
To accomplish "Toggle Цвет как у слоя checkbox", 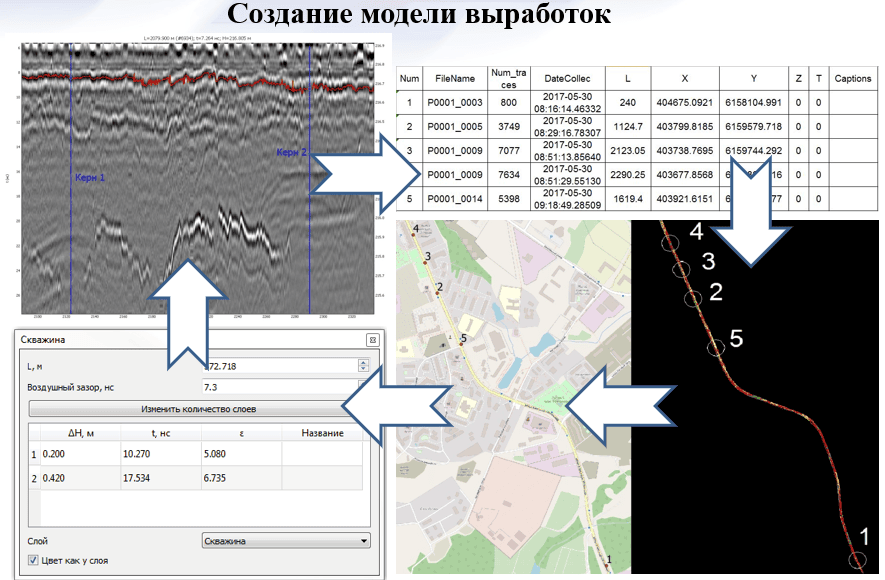I will [x=34, y=561].
